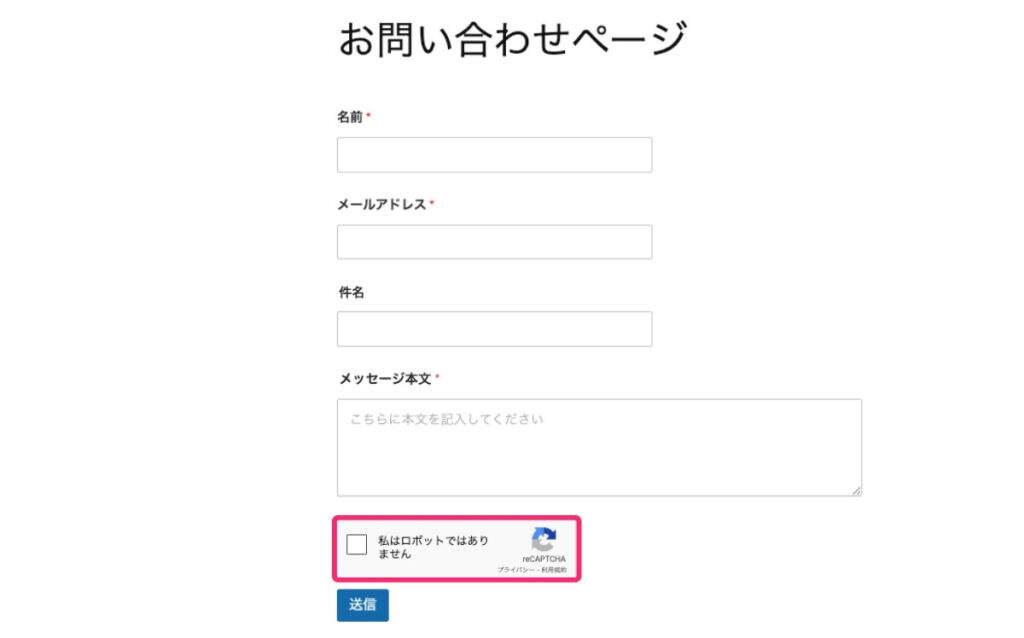Screen dimensions: 1024x638
Task: Click inside the メールアドレス input field
Action: click(x=494, y=241)
